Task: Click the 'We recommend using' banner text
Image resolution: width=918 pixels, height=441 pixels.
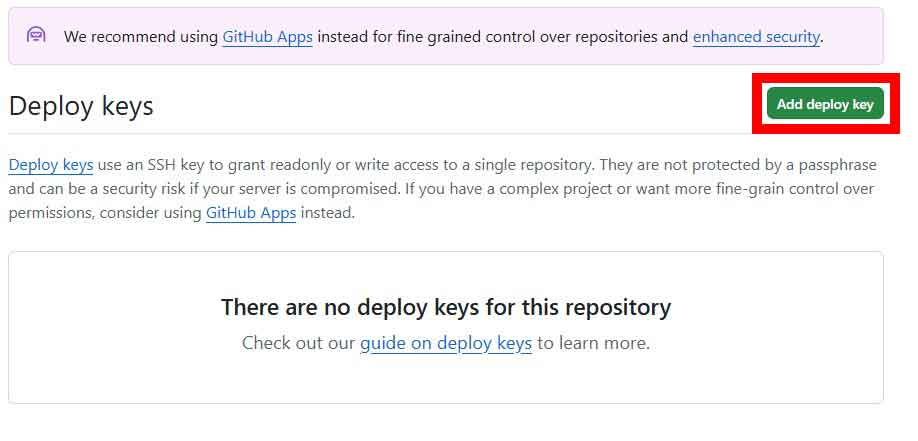Action: [x=141, y=36]
